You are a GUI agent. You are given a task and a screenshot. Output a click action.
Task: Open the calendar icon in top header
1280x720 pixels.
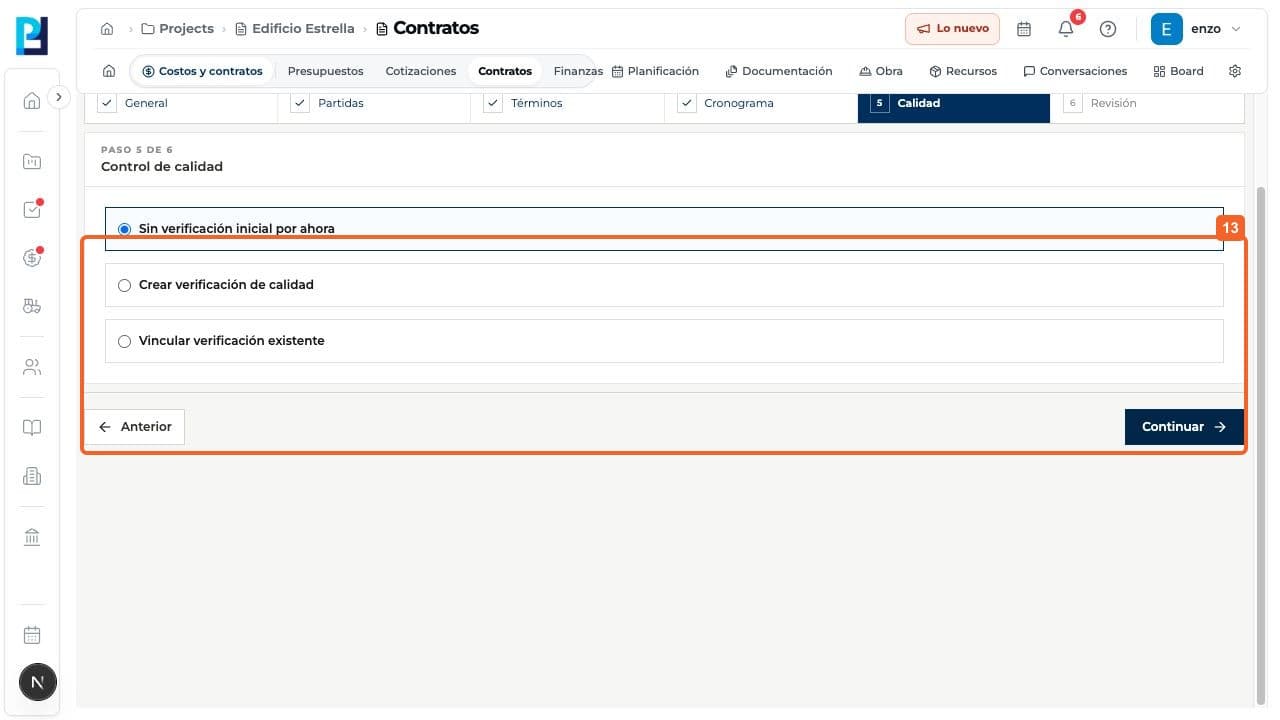pyautogui.click(x=1024, y=29)
